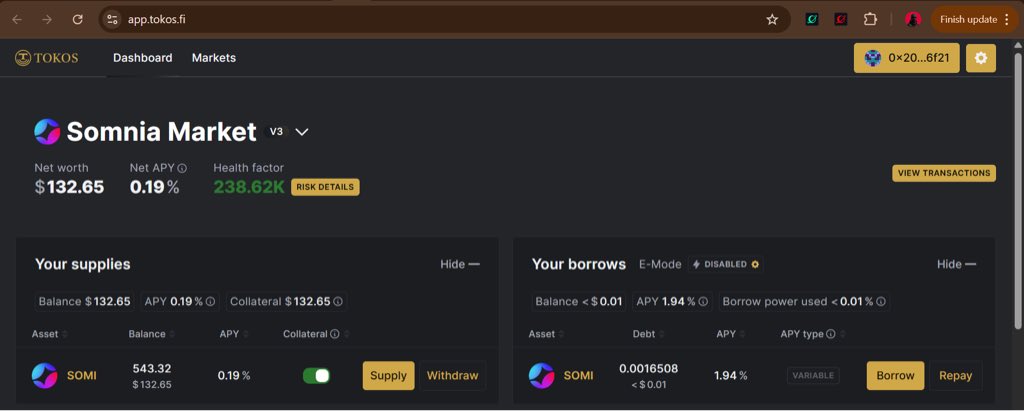Toggle SOMI collateral switch

[x=317, y=376]
